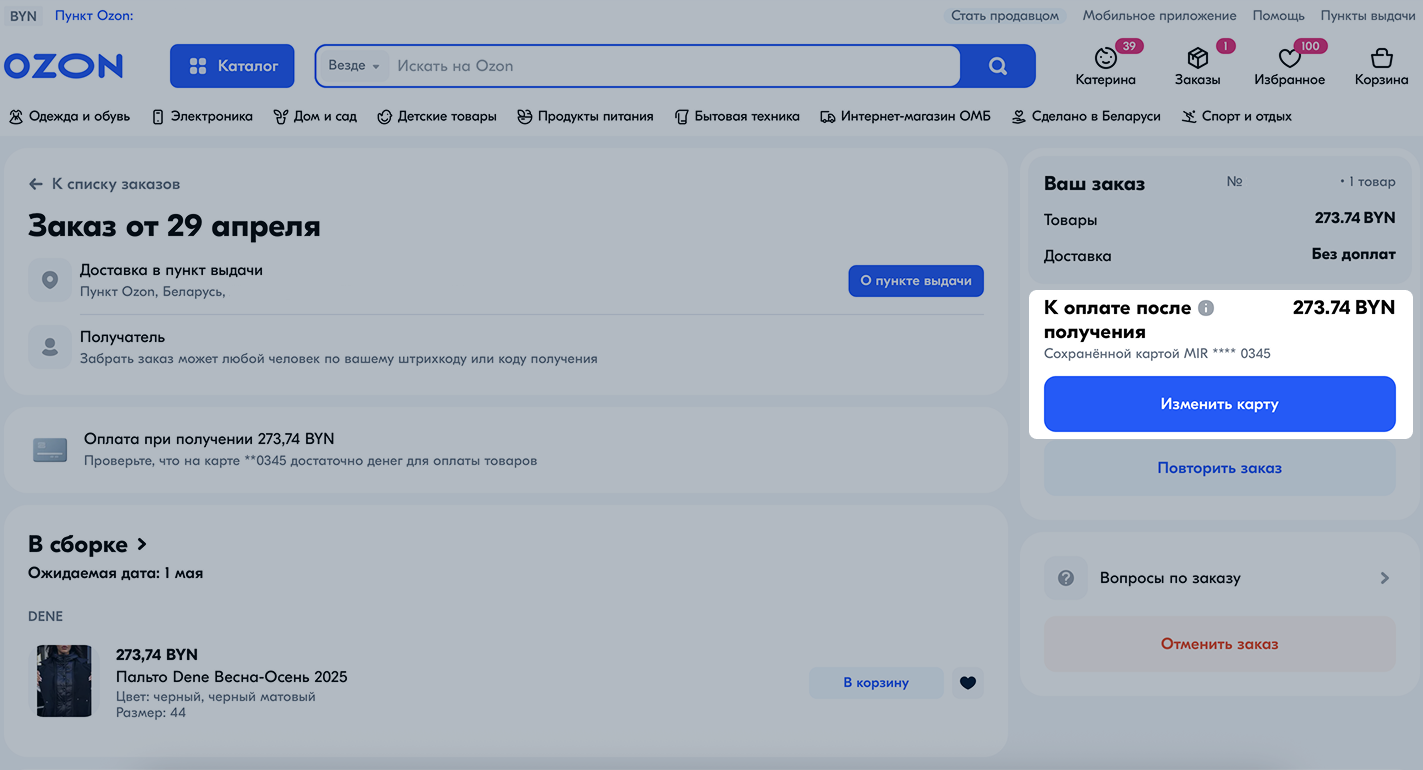Click the Размер: 44 text
This screenshot has width=1423, height=770.
pos(151,713)
